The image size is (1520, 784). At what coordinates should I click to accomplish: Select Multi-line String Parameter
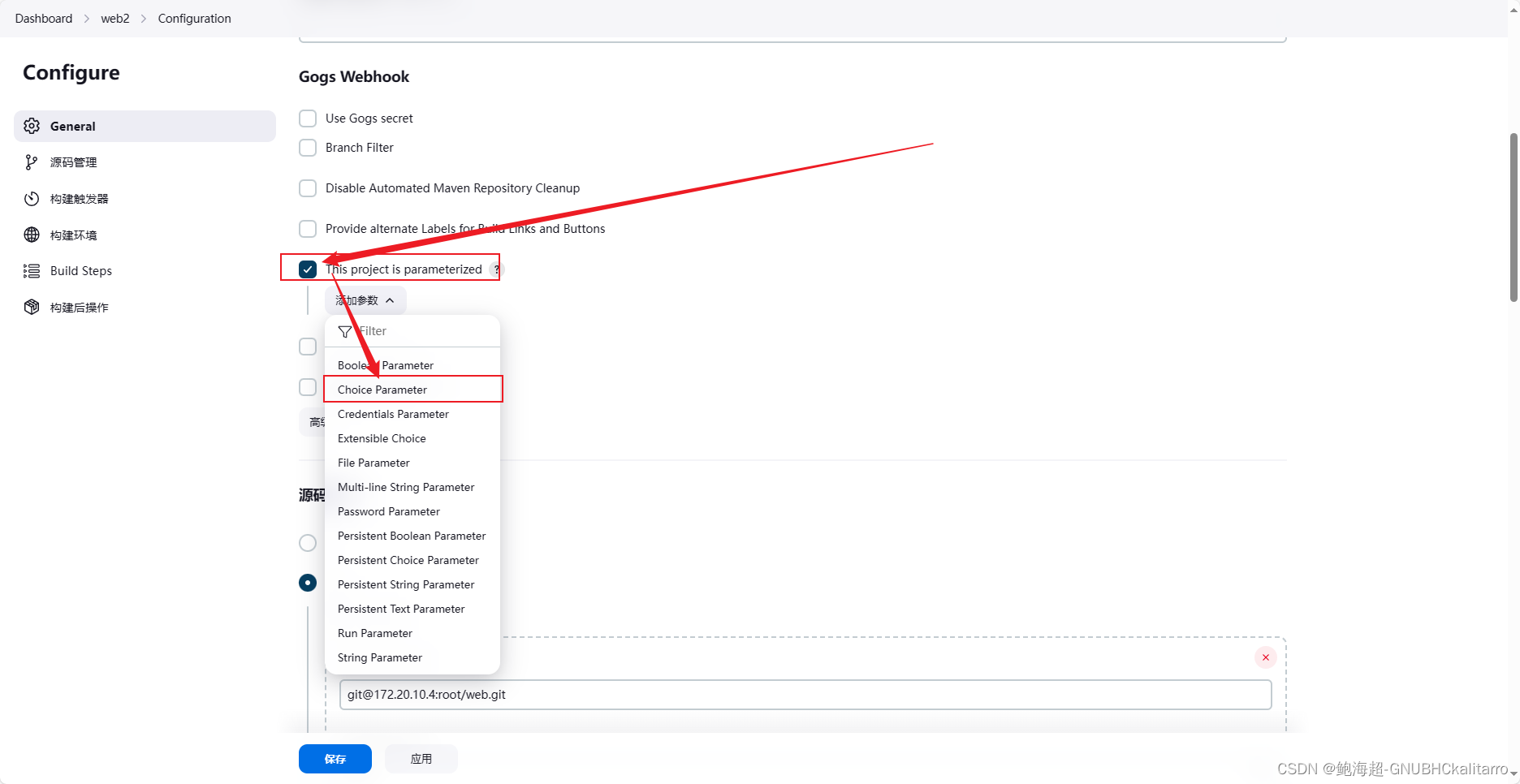click(x=412, y=487)
